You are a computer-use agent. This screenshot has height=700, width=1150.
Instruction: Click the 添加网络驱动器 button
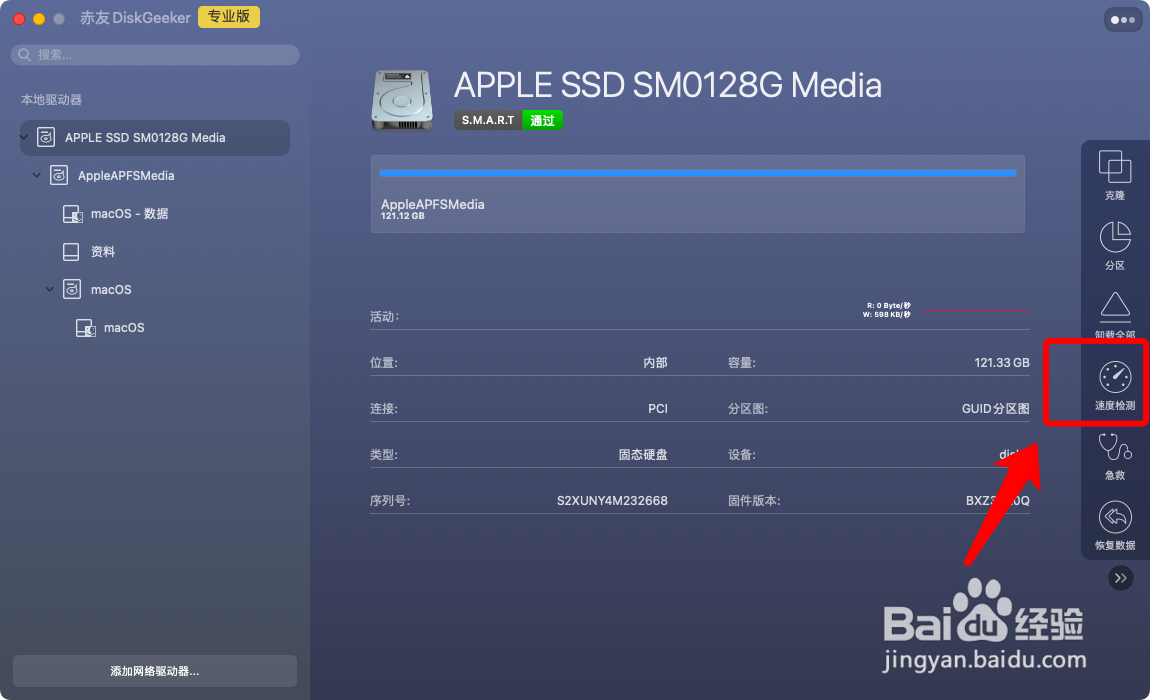click(155, 671)
